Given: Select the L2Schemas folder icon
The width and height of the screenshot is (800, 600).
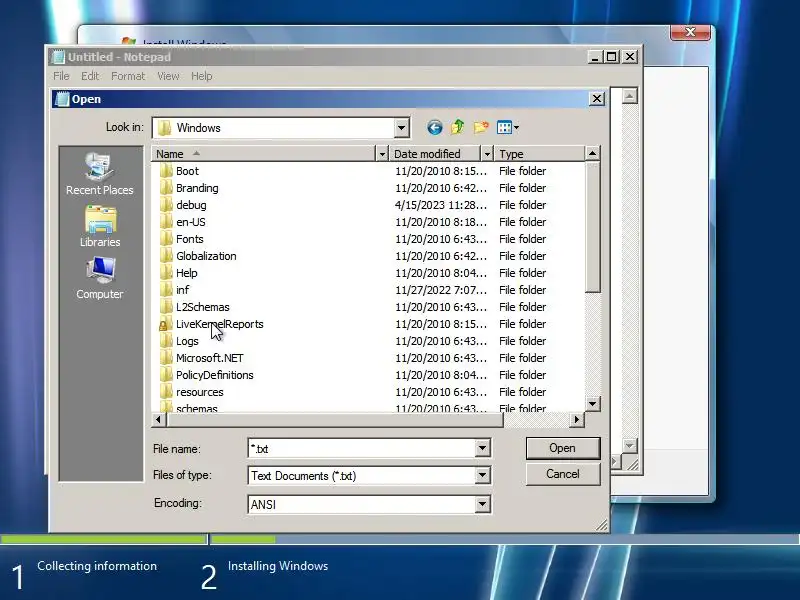Looking at the screenshot, I should click(165, 307).
